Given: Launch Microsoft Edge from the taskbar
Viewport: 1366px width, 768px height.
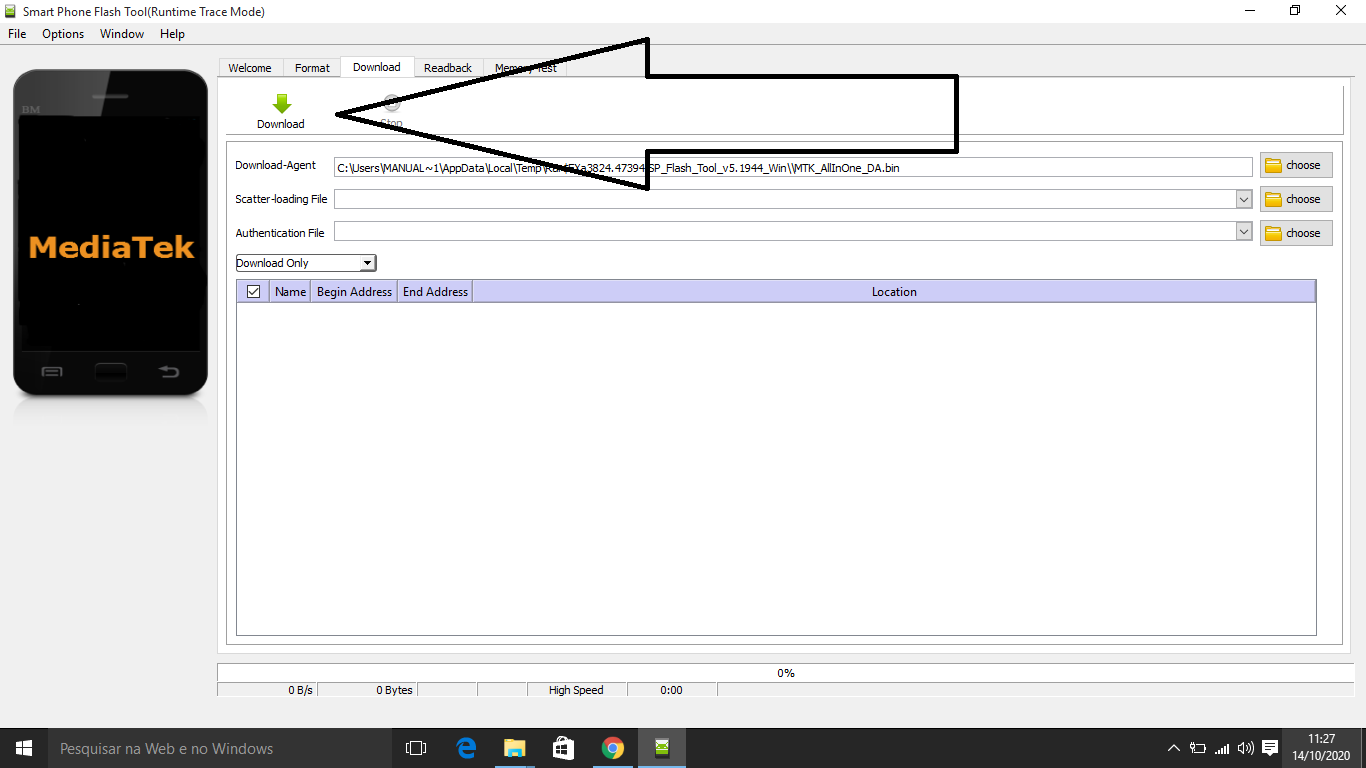Looking at the screenshot, I should pos(466,748).
